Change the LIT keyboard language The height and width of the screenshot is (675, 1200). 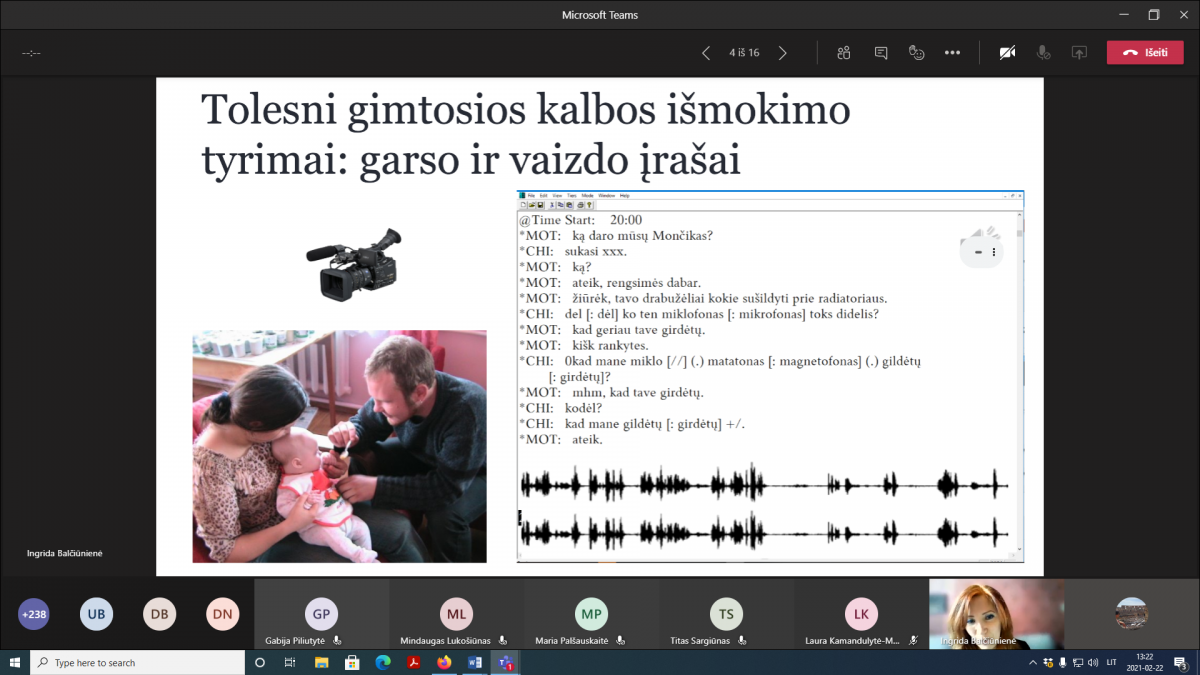pyautogui.click(x=1111, y=662)
